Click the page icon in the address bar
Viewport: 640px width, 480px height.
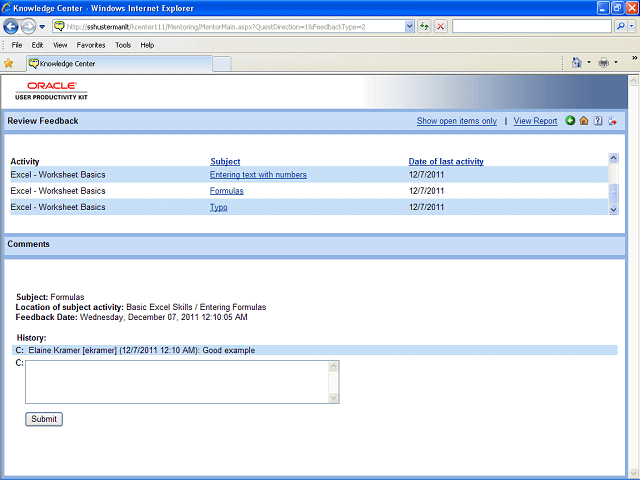coord(60,27)
